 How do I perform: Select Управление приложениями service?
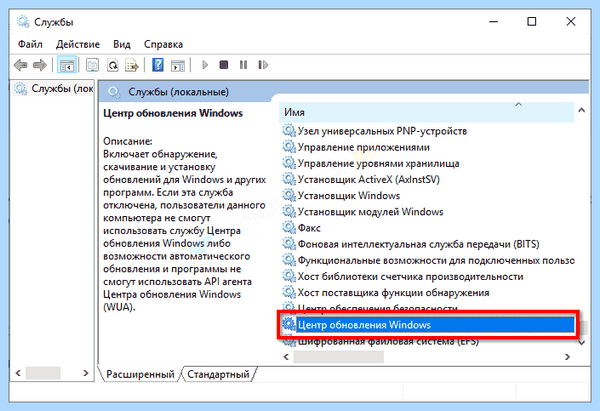pyautogui.click(x=364, y=147)
